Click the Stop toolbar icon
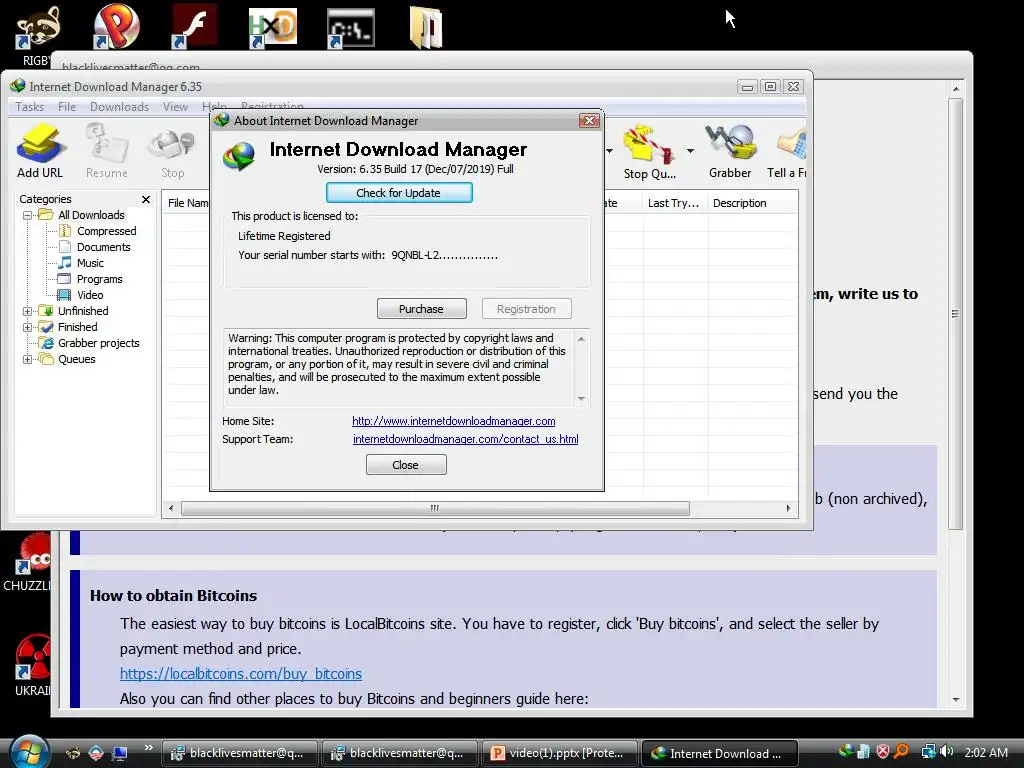 pos(172,152)
